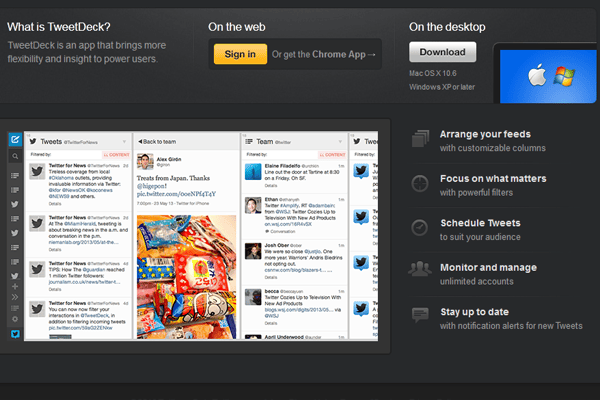Viewport: 600px width, 400px height.
Task: Open settings gear in TweetDeck sidebar
Action: pos(15,319)
